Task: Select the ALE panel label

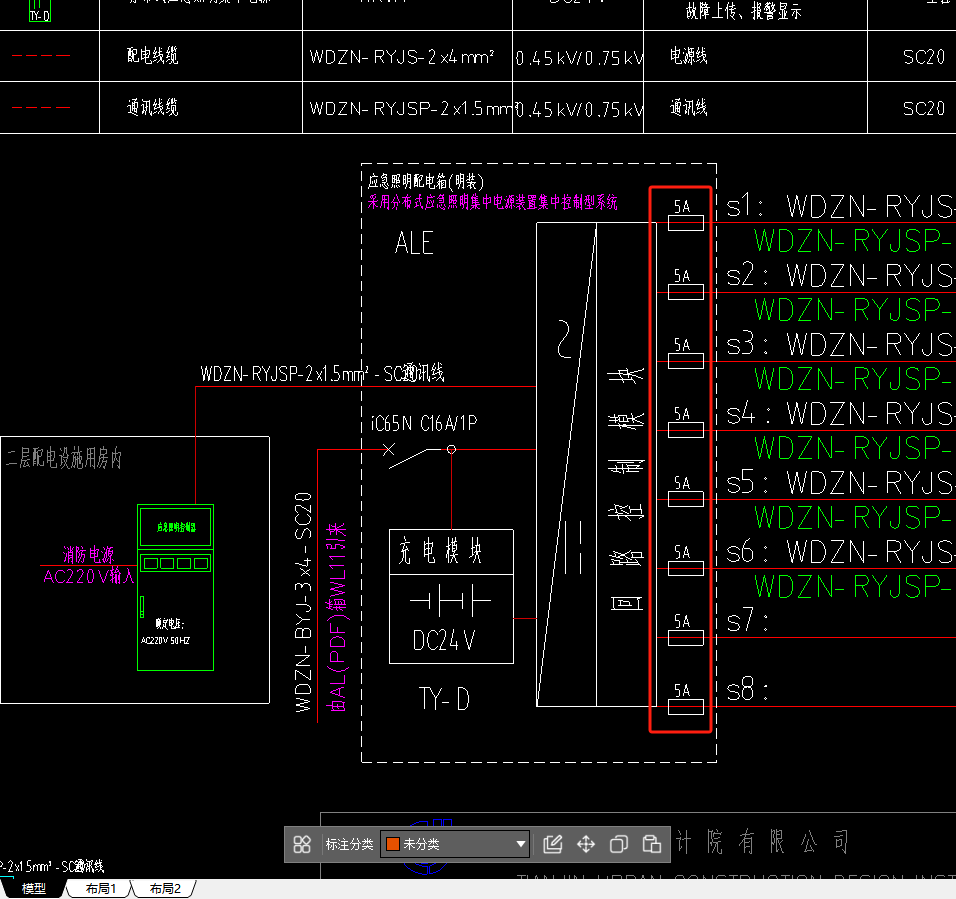Action: tap(414, 243)
